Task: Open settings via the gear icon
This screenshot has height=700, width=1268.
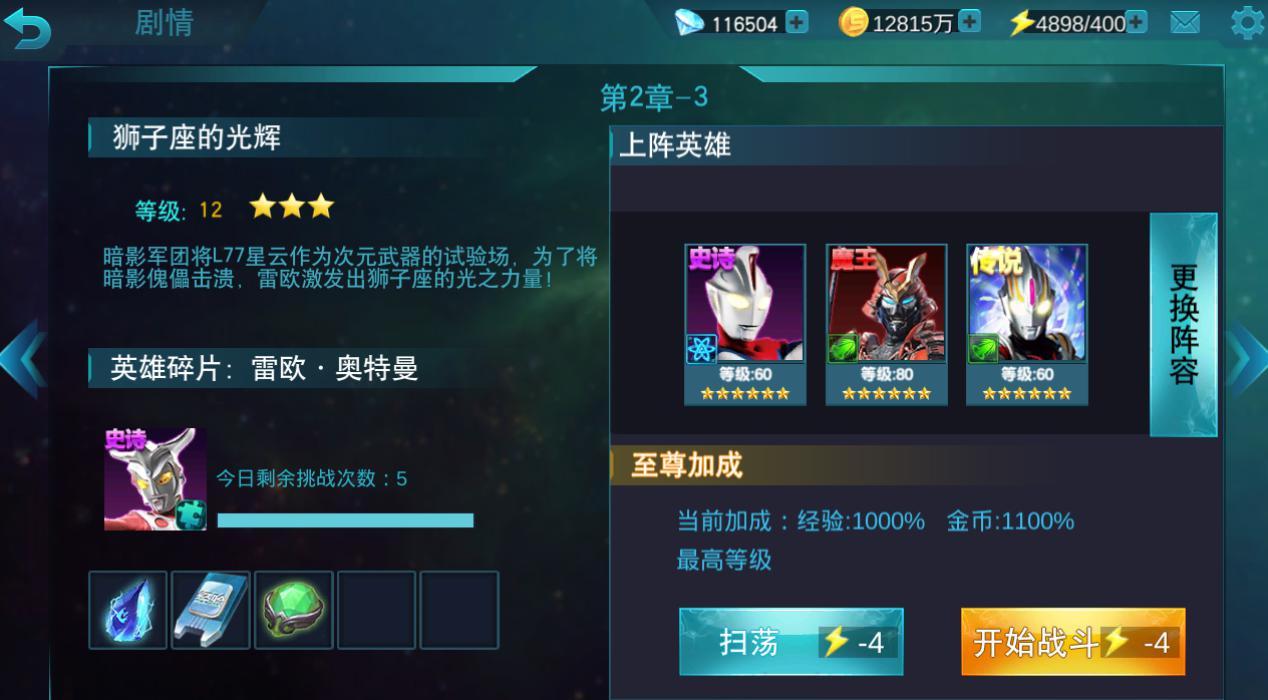Action: [1247, 22]
